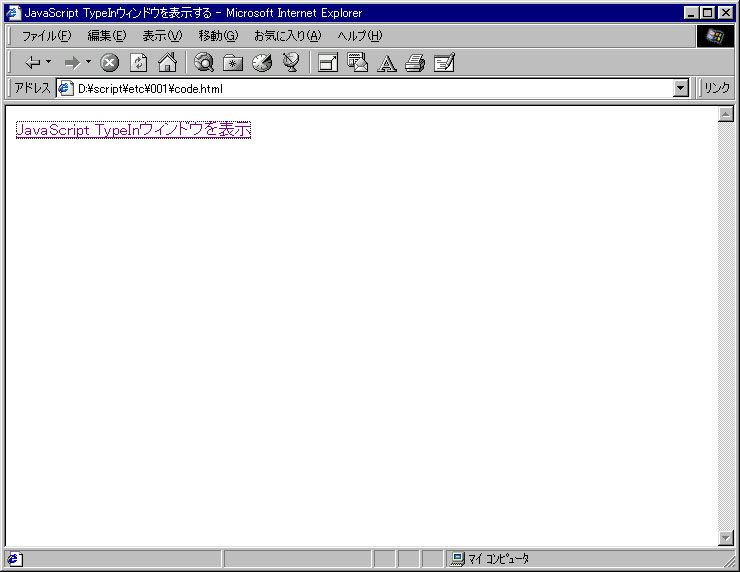Open the ヘルプ(H) menu
The height and width of the screenshot is (572, 740).
point(360,36)
